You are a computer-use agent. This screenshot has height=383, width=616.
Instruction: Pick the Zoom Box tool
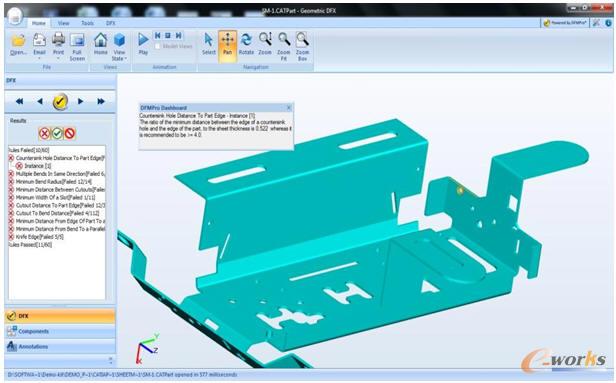tap(302, 40)
